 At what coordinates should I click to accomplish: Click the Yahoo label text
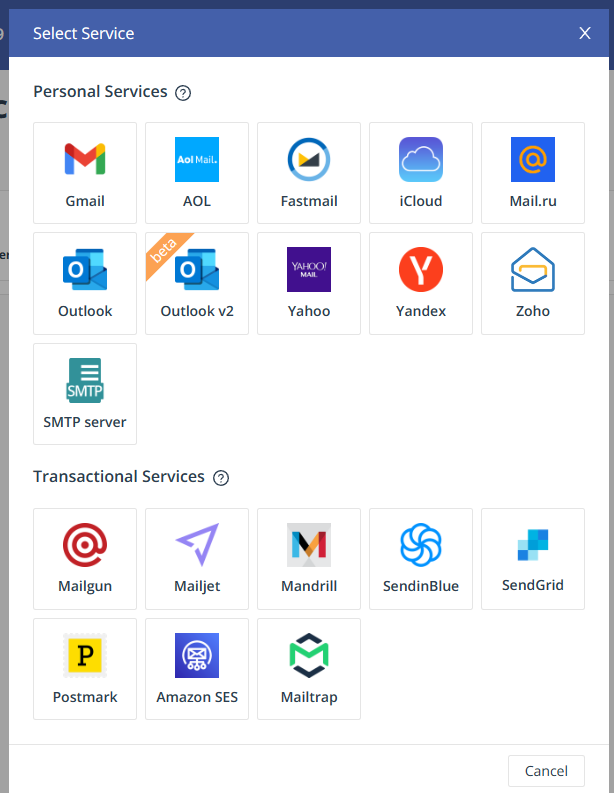pyautogui.click(x=309, y=311)
